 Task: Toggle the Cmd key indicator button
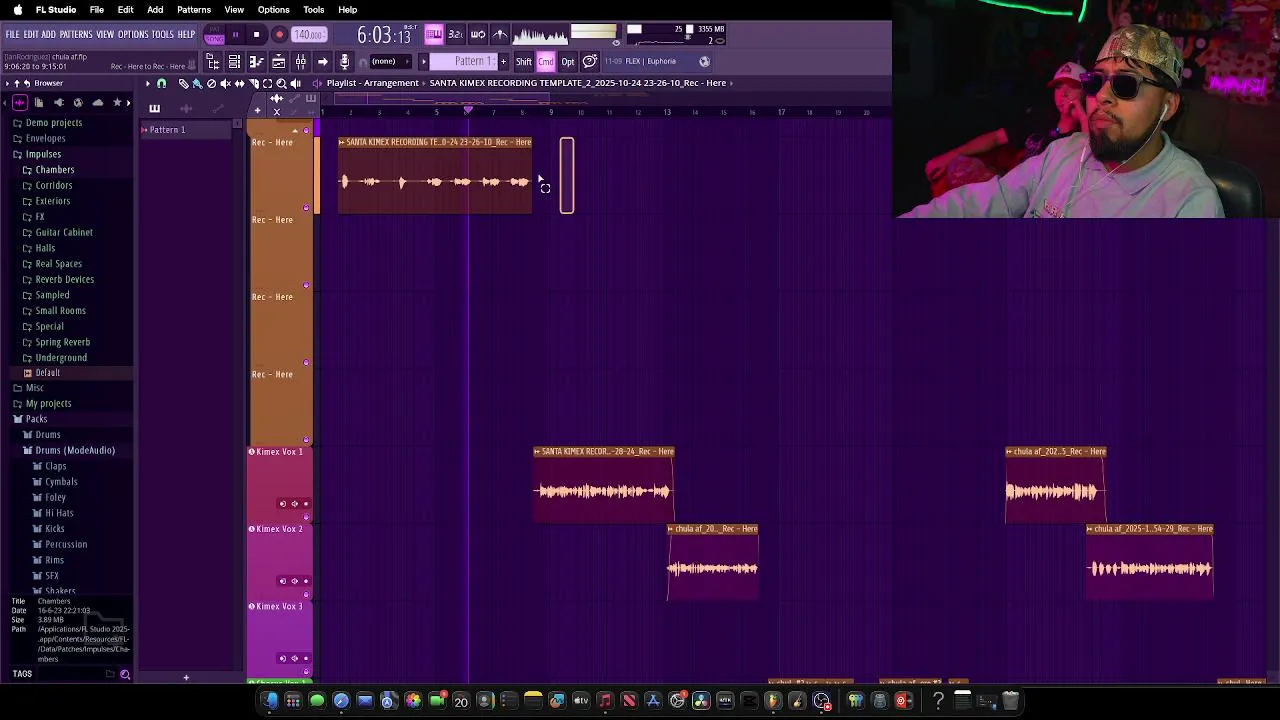pyautogui.click(x=546, y=62)
